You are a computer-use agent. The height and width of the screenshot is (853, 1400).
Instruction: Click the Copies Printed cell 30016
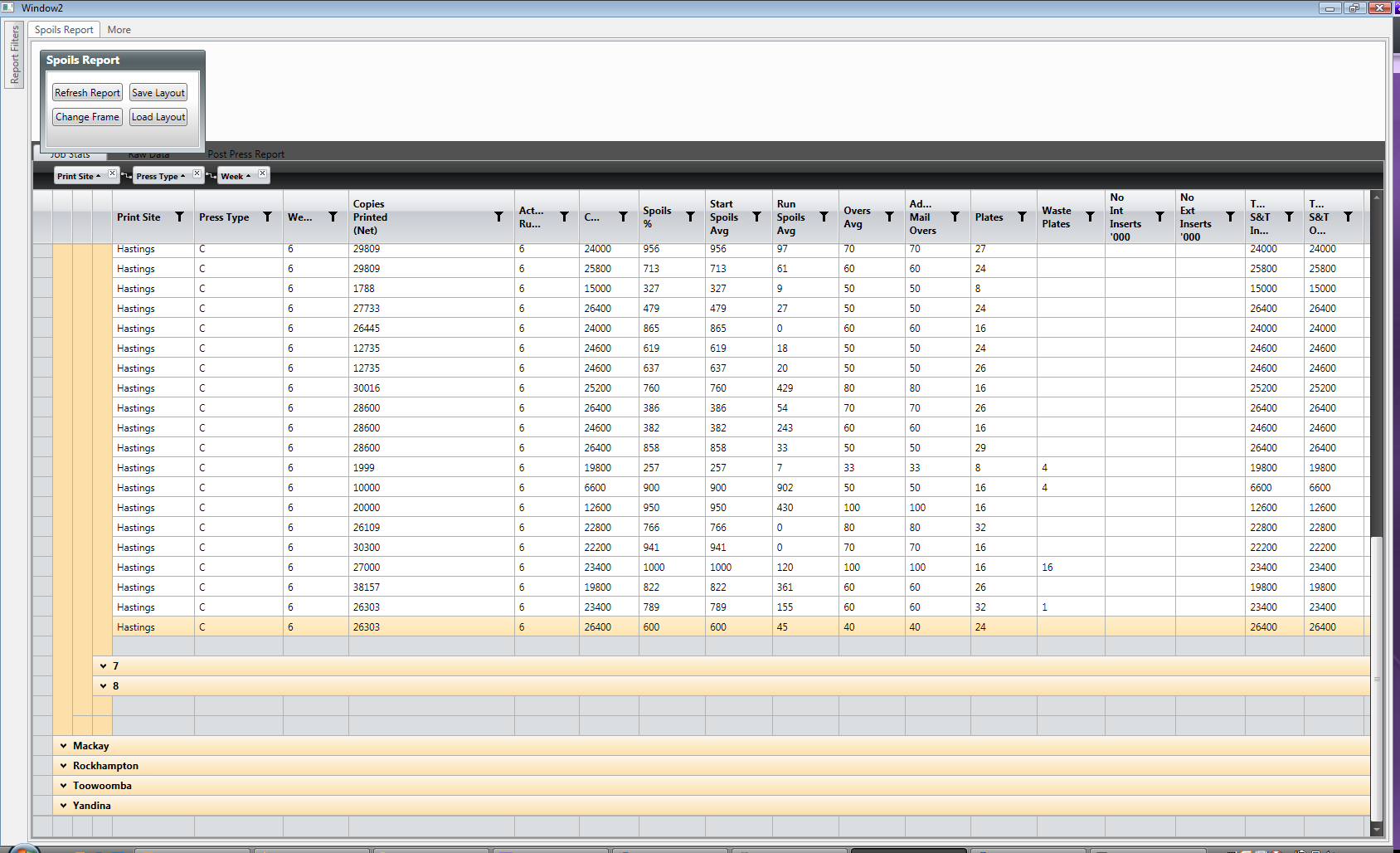coord(431,388)
